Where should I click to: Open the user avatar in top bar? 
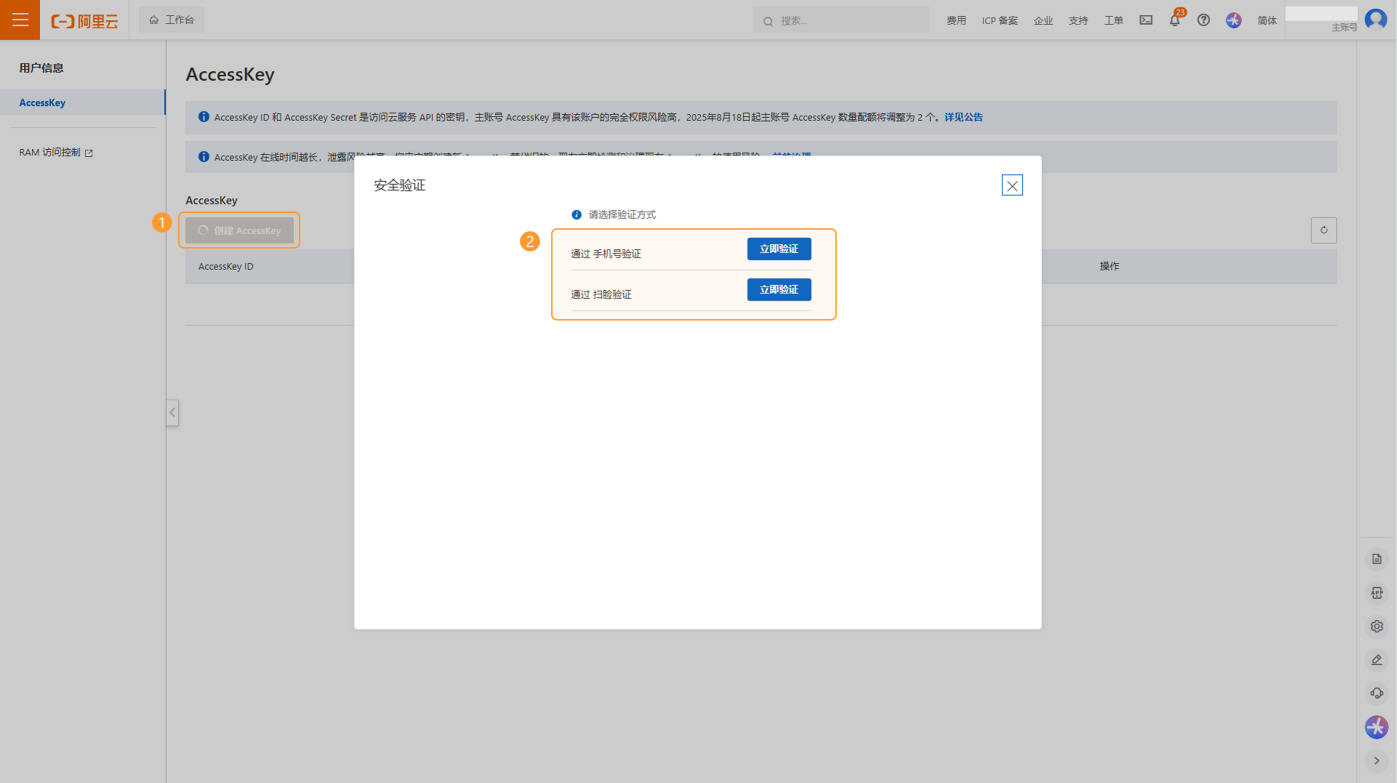(x=1376, y=20)
